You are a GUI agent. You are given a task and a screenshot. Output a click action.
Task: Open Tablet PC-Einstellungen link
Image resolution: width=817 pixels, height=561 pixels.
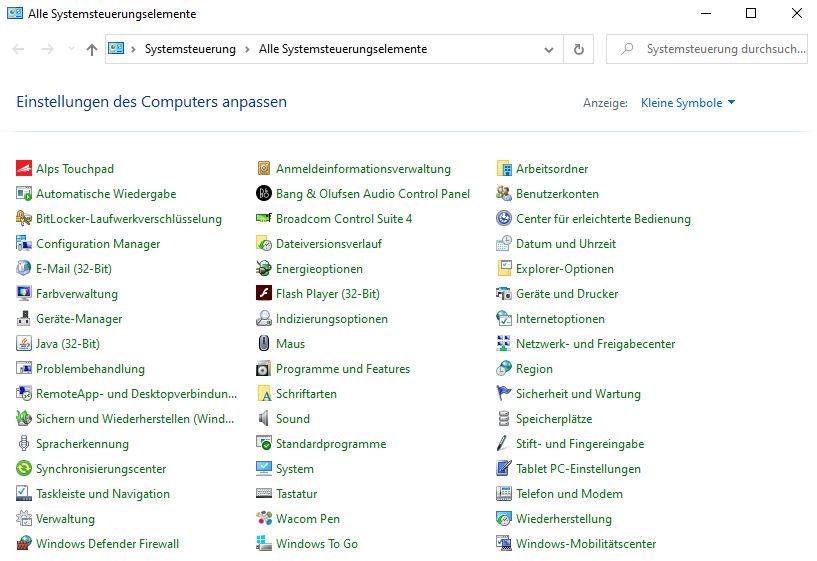[578, 469]
